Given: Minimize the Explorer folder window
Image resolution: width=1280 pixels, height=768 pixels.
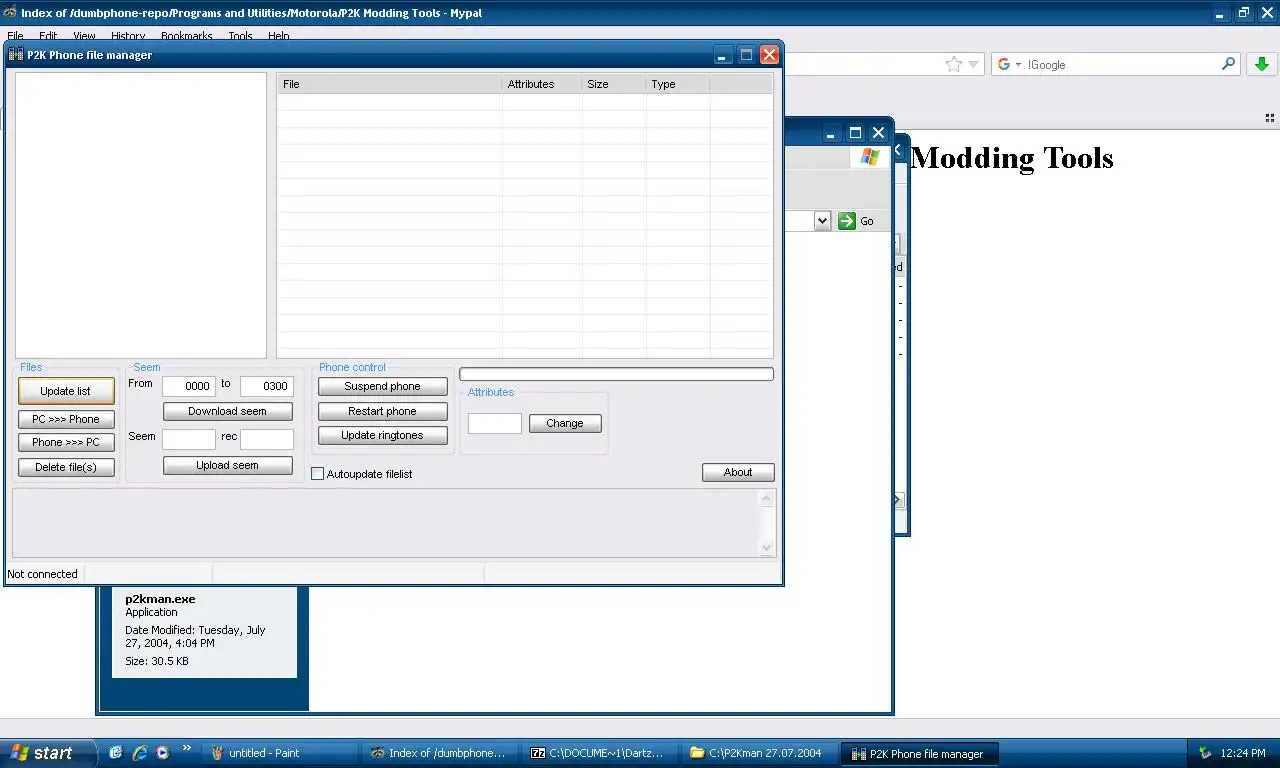Looking at the screenshot, I should 832,132.
